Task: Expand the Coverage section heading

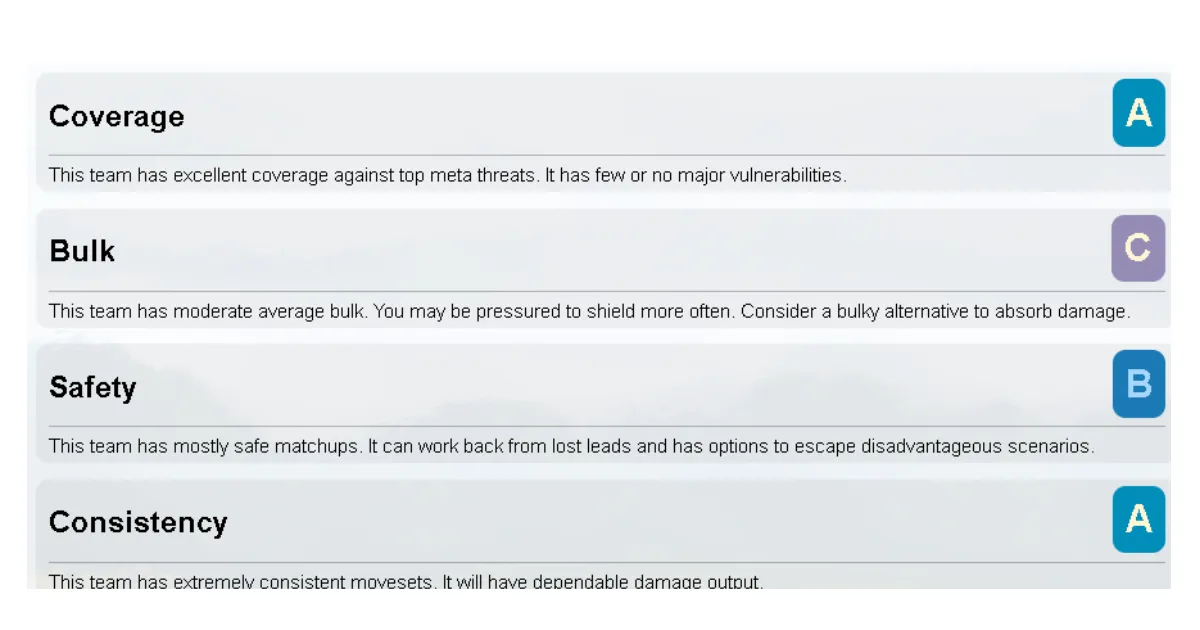Action: pos(116,117)
